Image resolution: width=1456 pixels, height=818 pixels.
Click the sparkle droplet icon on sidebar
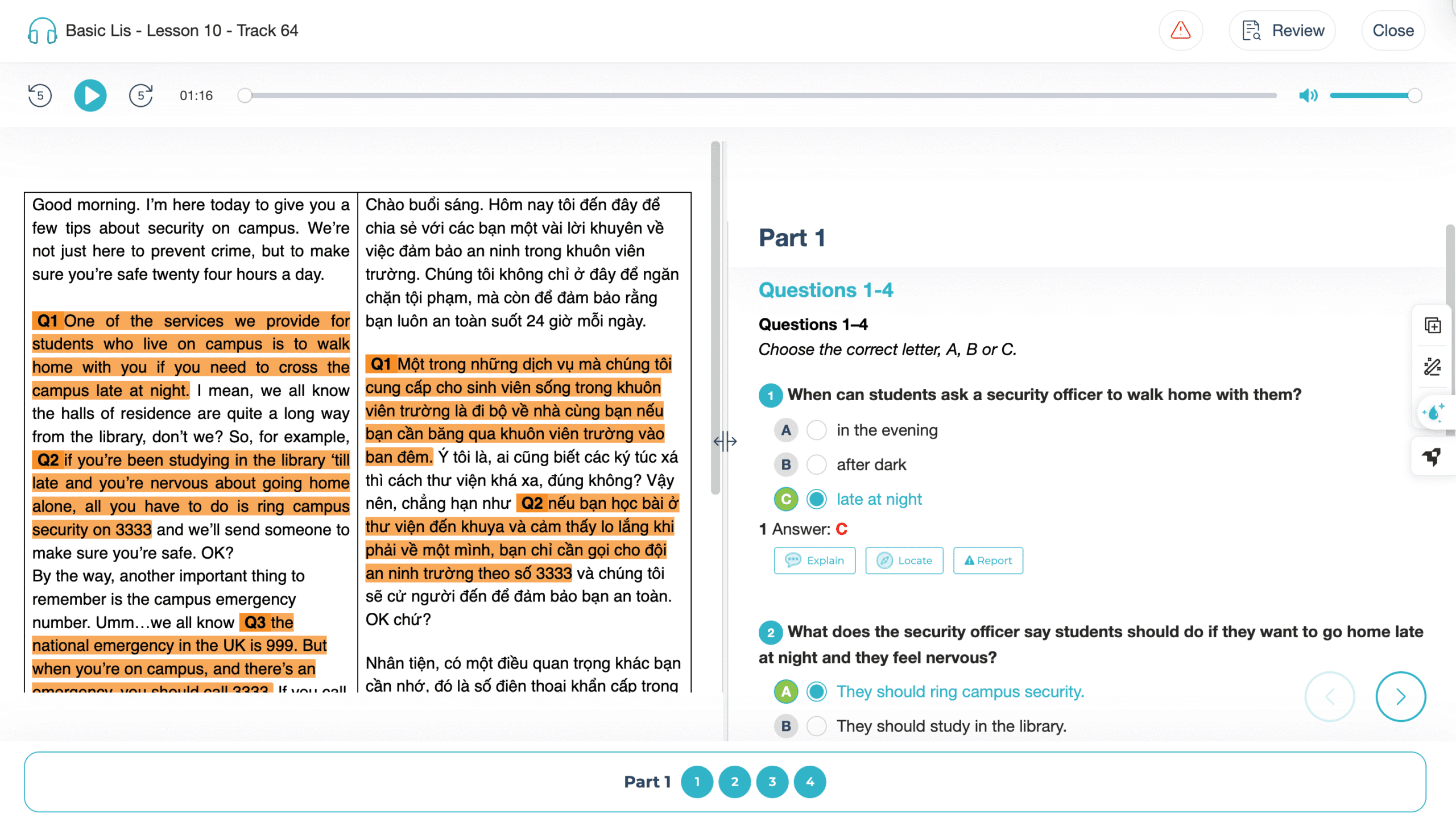1432,412
